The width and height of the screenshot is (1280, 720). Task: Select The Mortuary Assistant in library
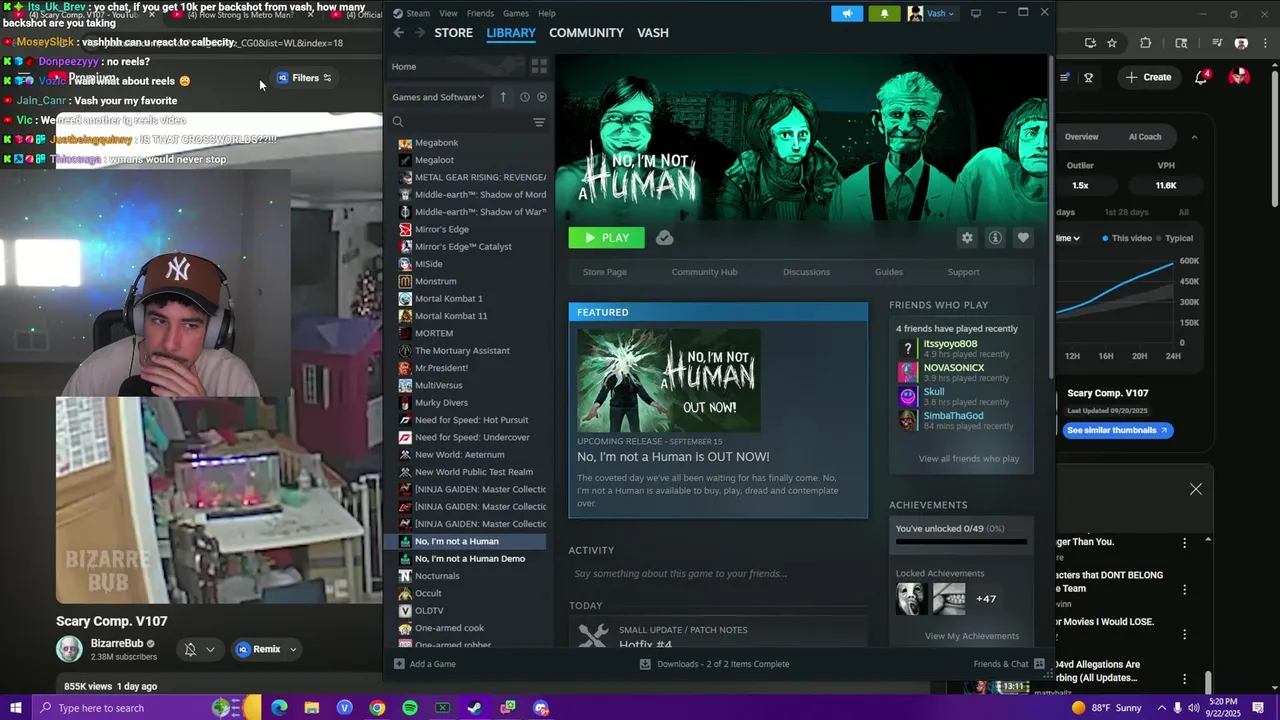[462, 351]
